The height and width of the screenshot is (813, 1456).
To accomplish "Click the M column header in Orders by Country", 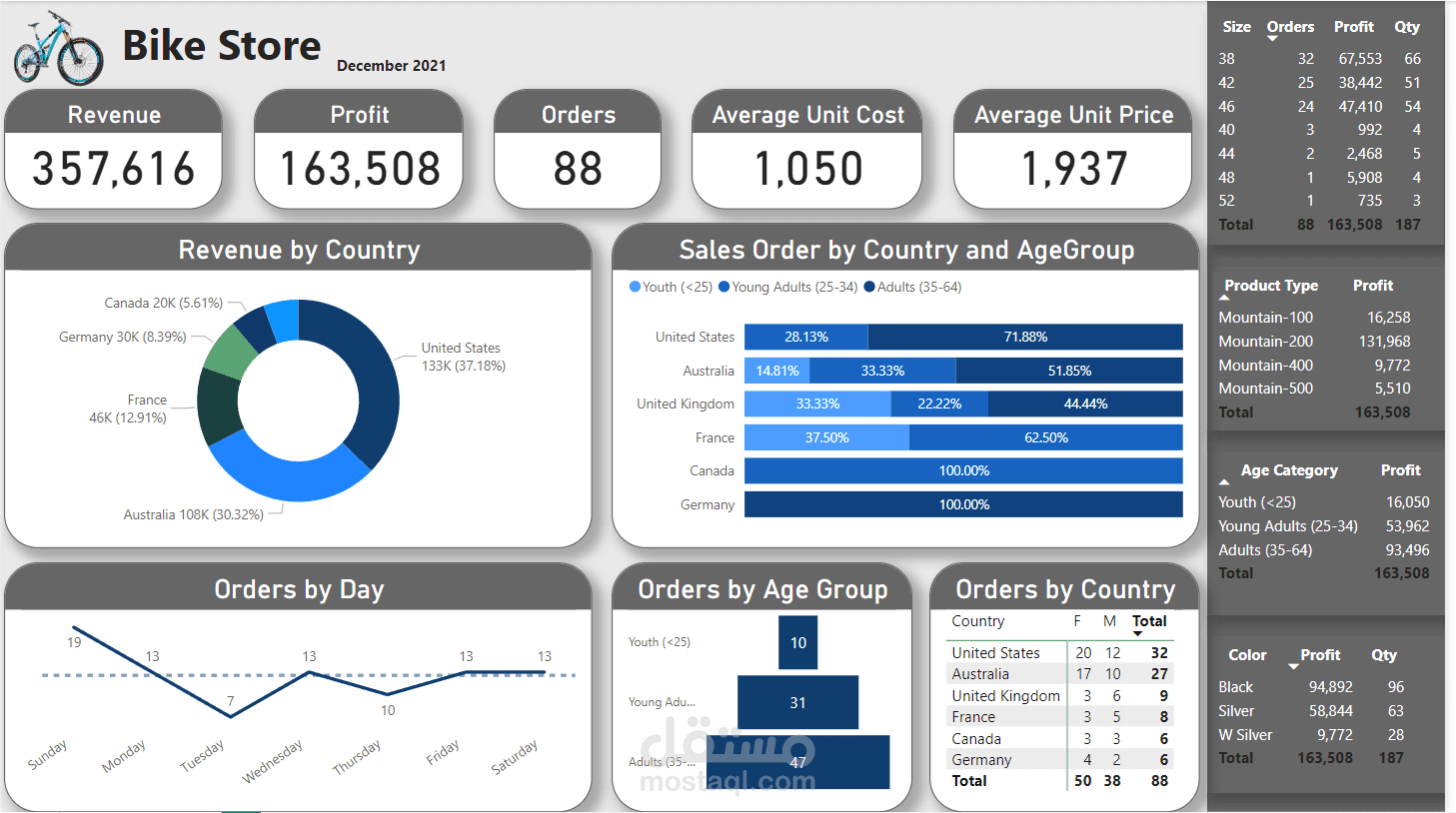I will (x=1109, y=621).
